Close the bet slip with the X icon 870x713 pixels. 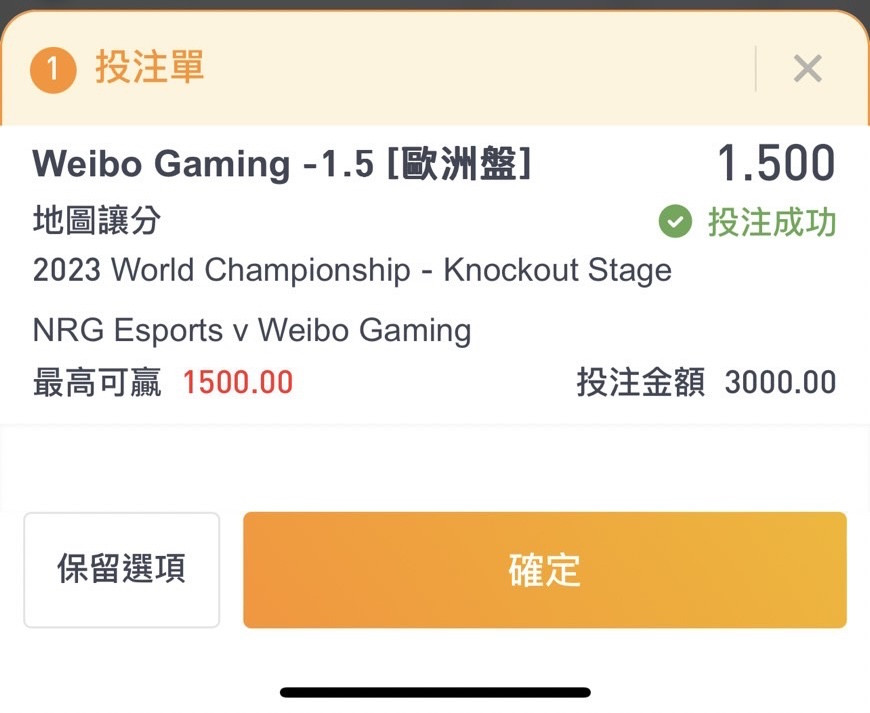pos(807,69)
